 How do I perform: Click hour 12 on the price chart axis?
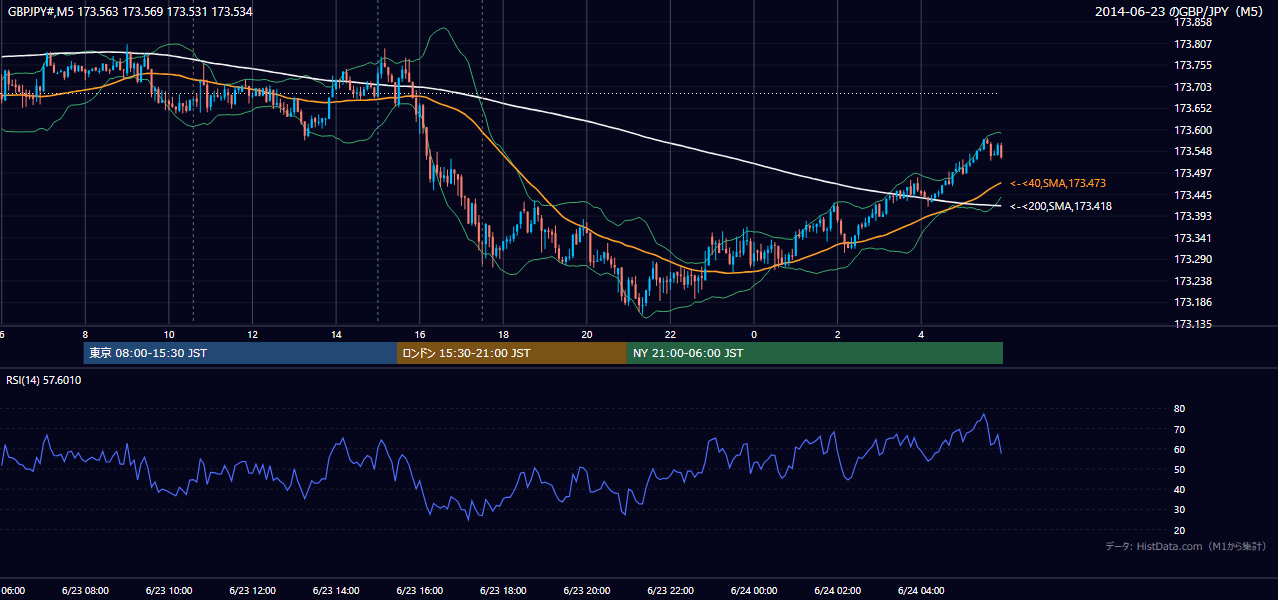click(252, 334)
